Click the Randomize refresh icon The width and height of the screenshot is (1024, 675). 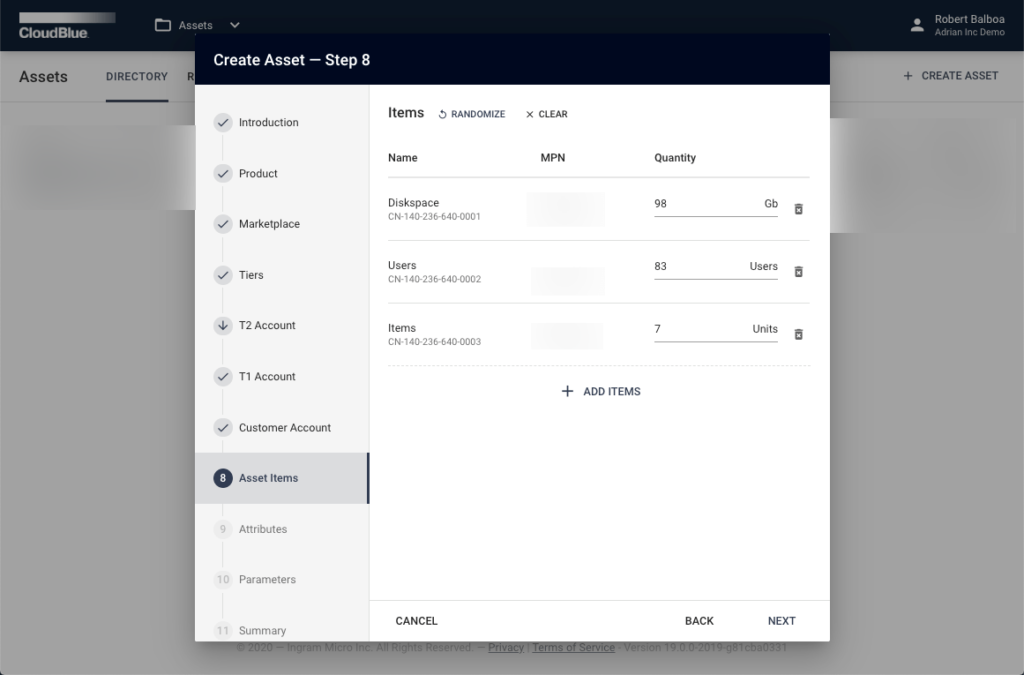(442, 114)
